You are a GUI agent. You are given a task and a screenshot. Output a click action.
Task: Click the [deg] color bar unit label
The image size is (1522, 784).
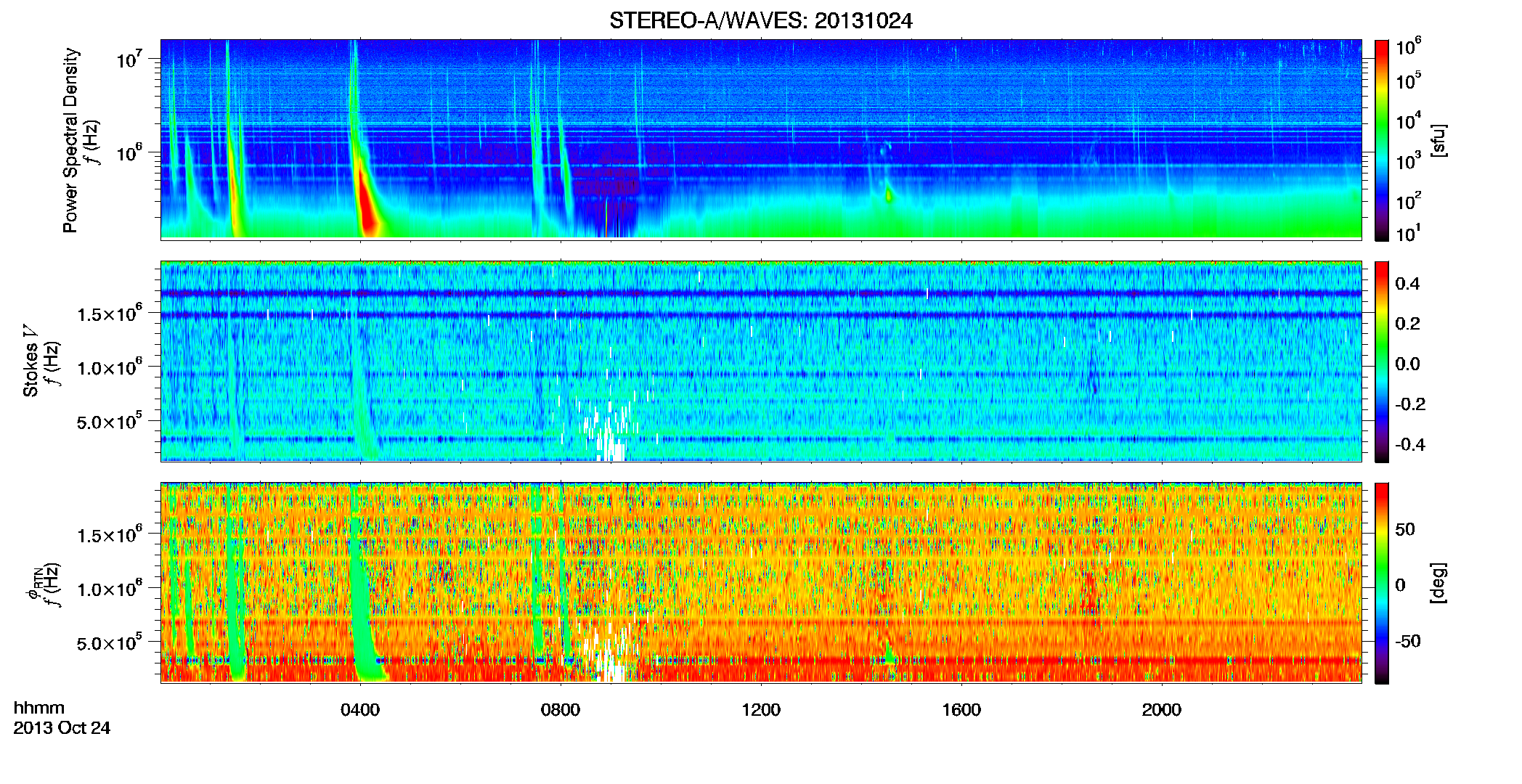tap(1438, 583)
